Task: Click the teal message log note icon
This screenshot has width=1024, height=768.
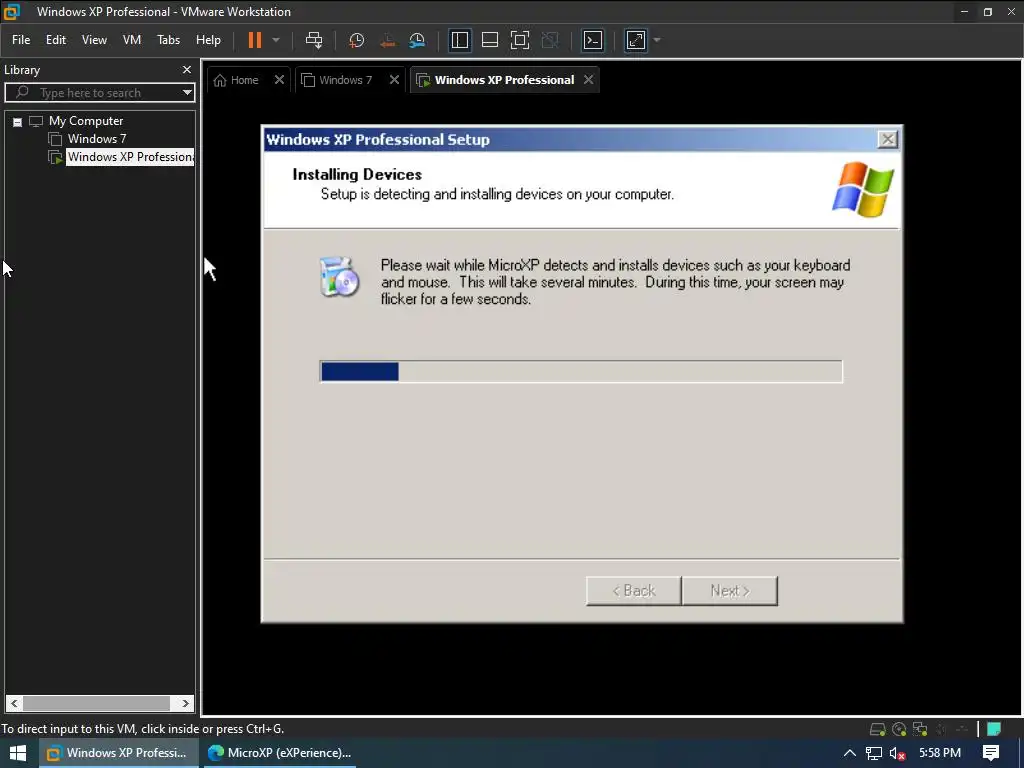Action: (994, 729)
